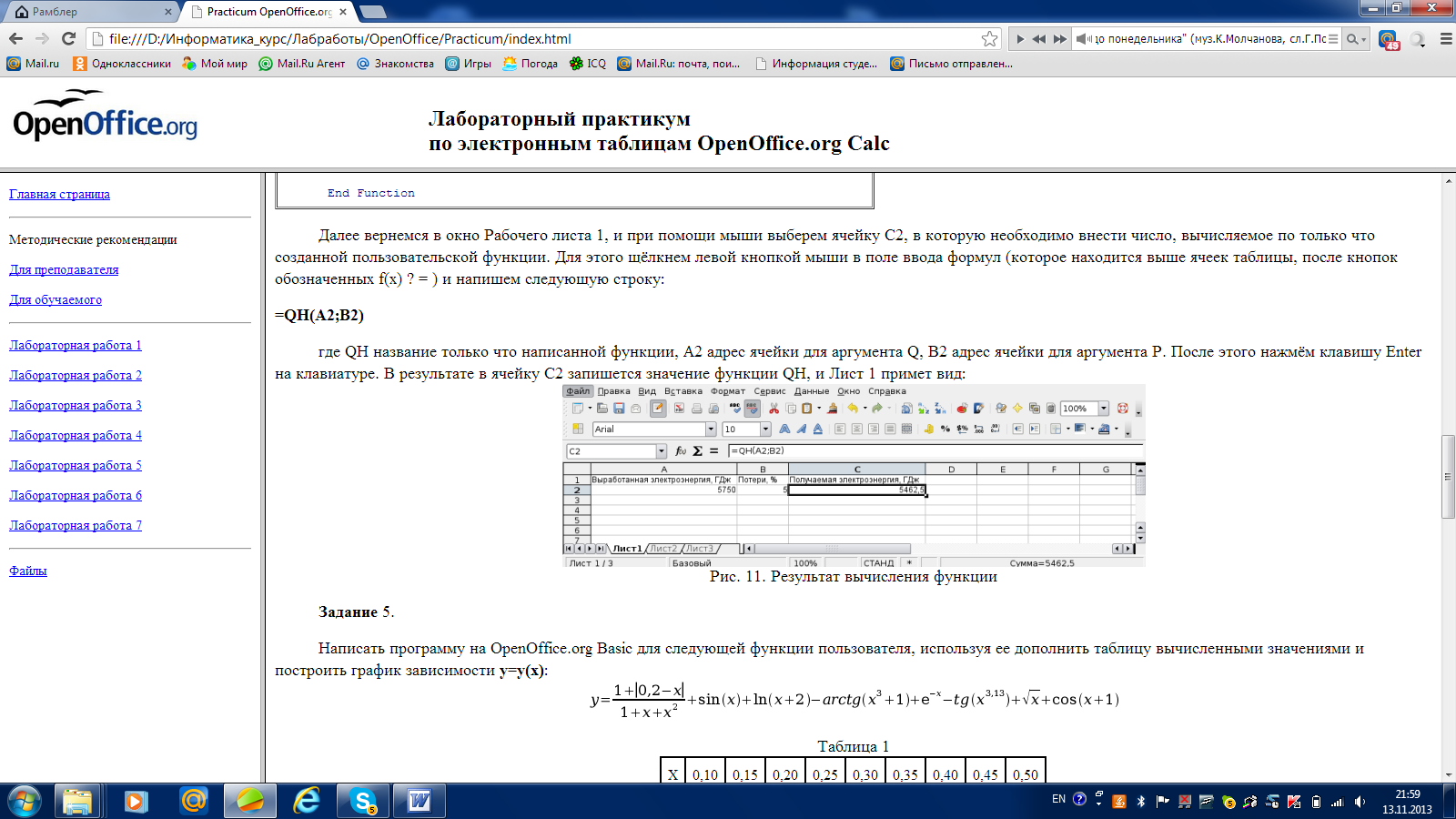Viewport: 1456px width, 819px height.
Task: Open the media player taskbar icon
Action: (136, 801)
